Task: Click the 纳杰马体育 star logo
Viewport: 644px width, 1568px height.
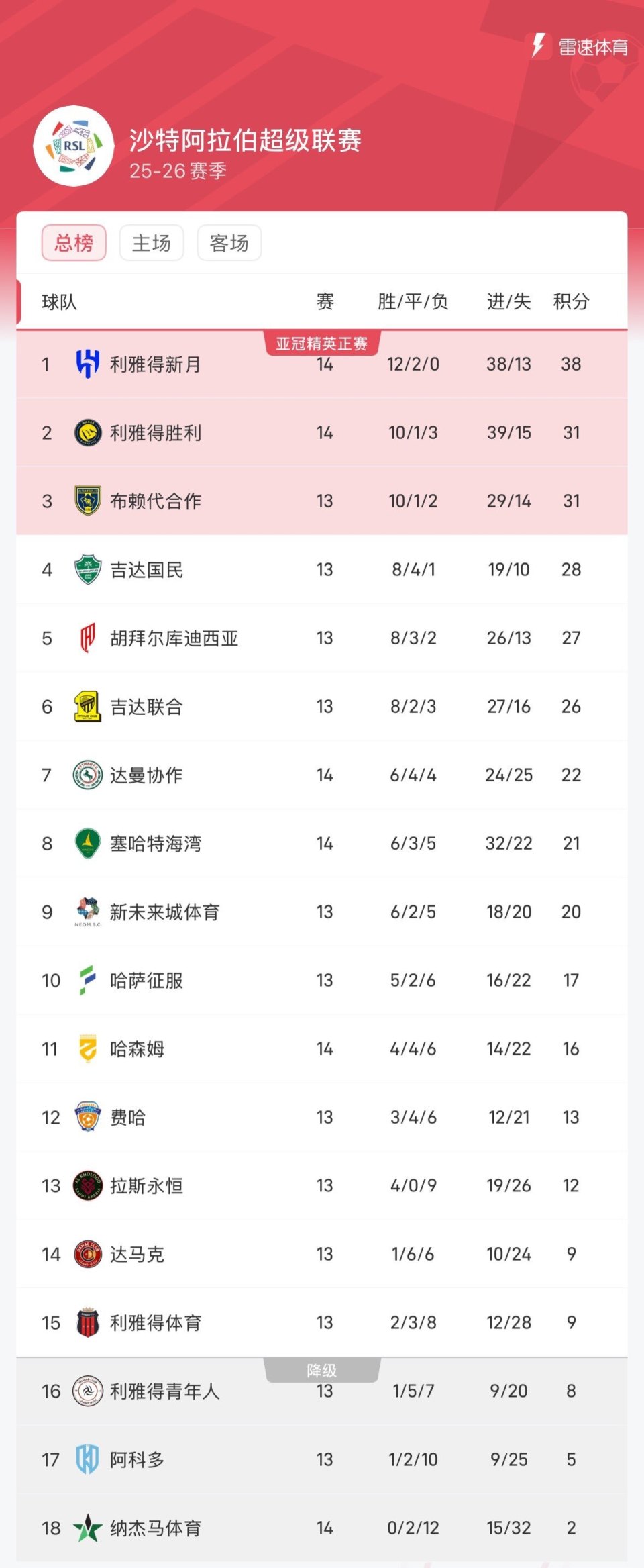Action: 87,1529
